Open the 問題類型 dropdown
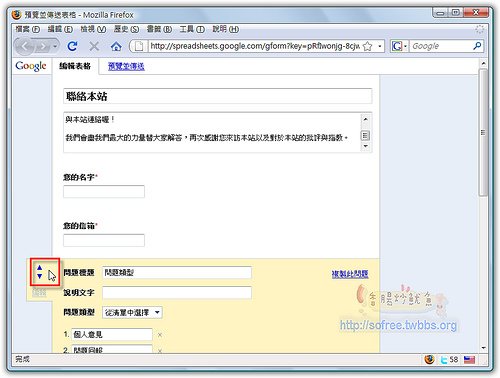 tap(132, 312)
